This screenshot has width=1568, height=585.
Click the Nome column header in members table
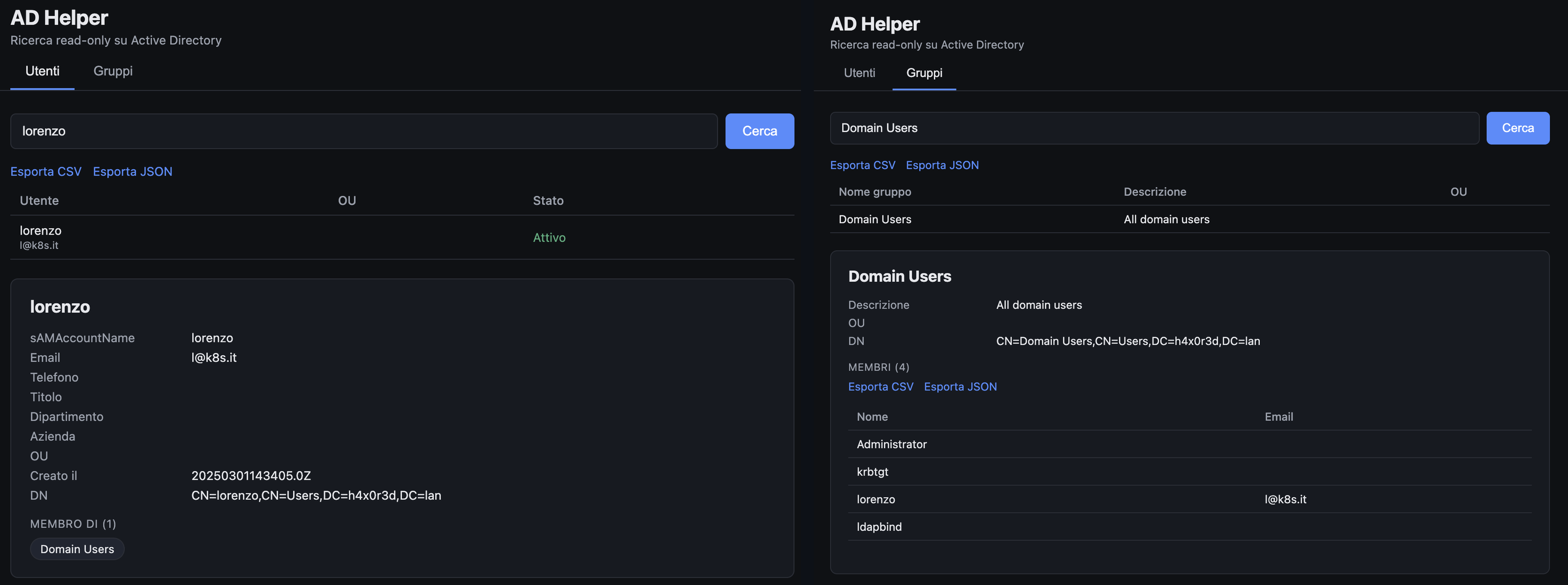[872, 417]
